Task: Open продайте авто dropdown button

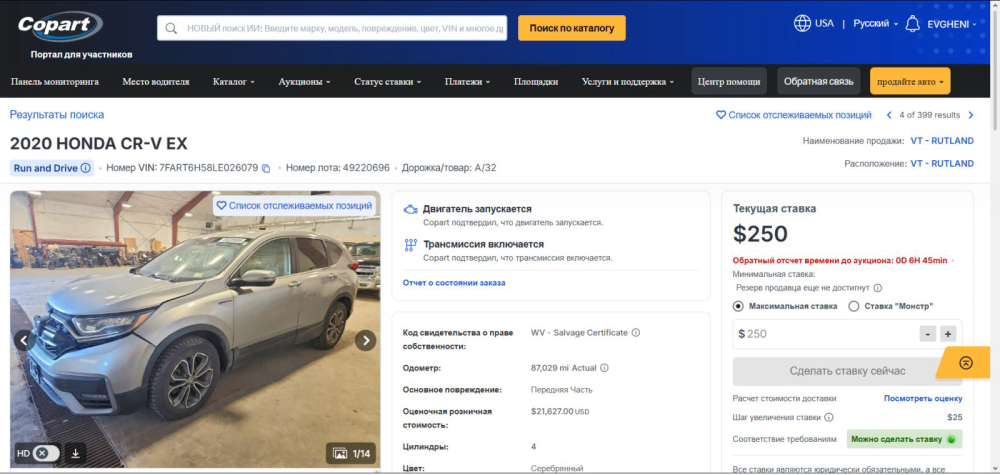Action: click(x=910, y=82)
